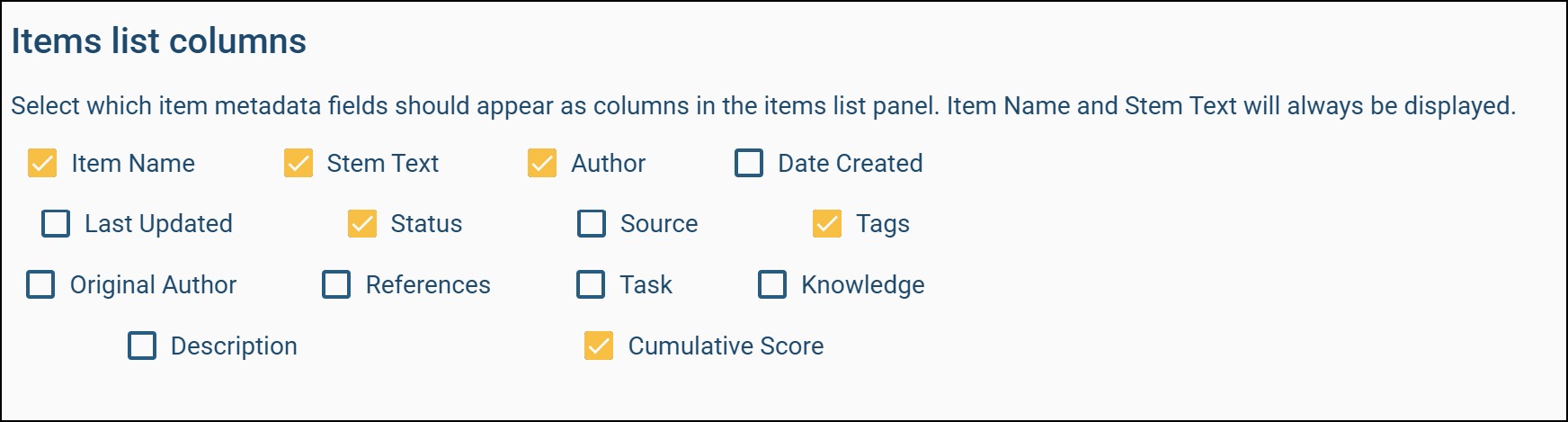Check the Last Updated checkbox

pyautogui.click(x=56, y=223)
